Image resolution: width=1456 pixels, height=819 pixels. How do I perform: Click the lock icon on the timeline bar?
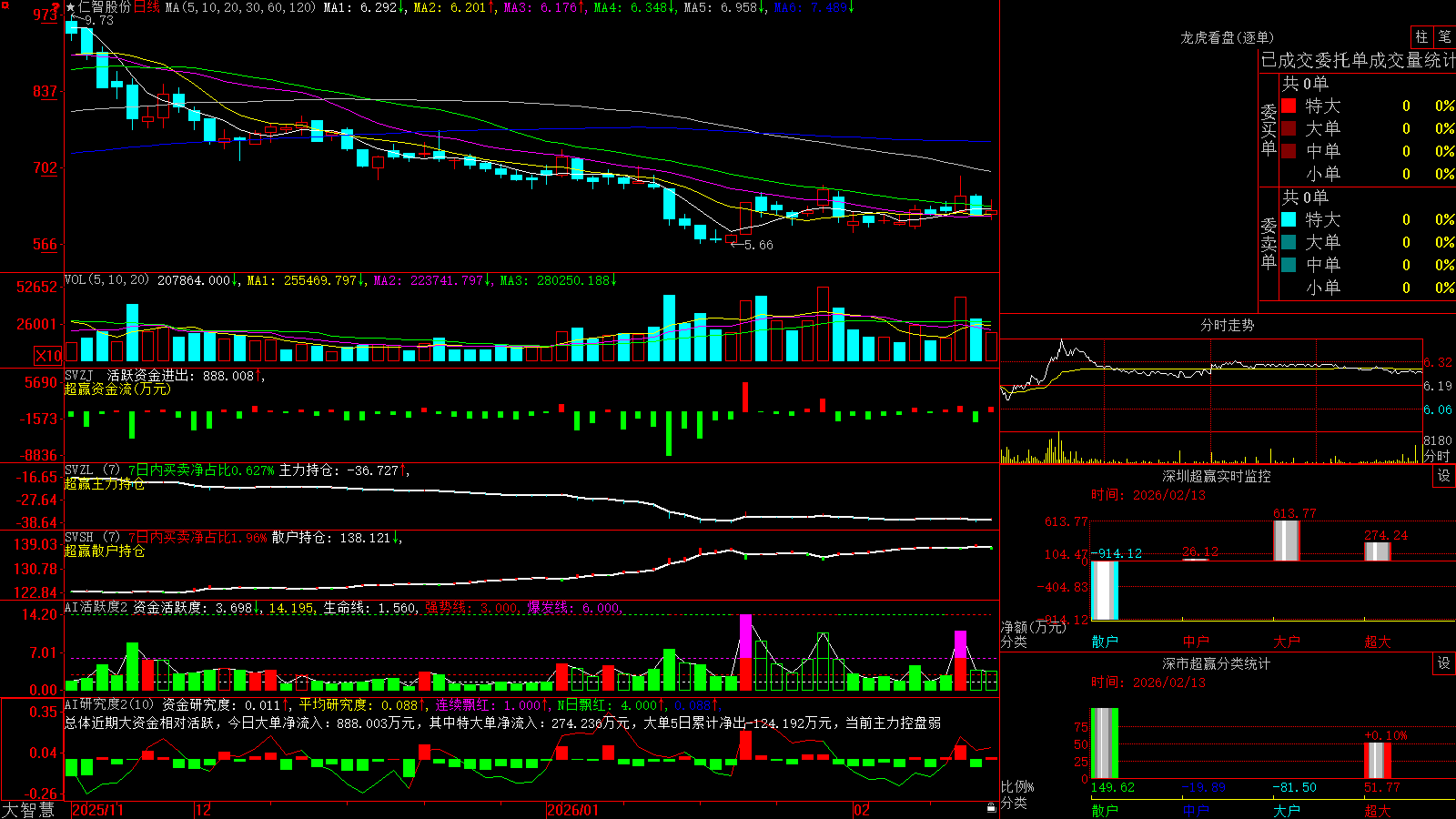(991, 808)
